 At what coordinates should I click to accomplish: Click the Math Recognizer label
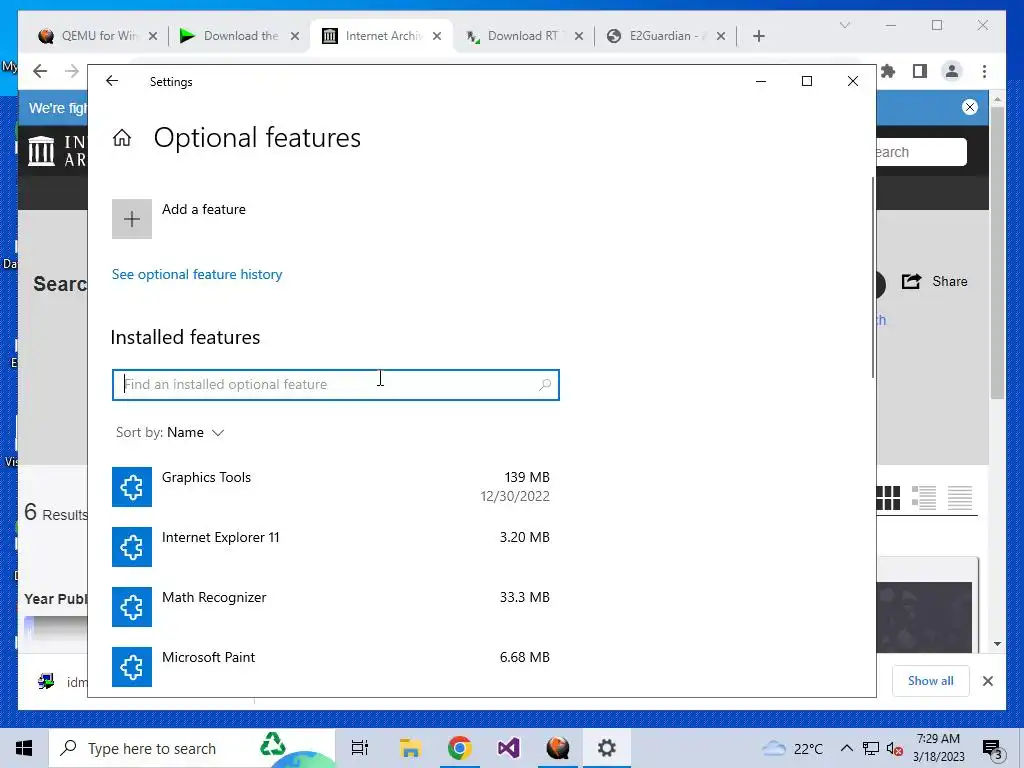[x=214, y=598]
